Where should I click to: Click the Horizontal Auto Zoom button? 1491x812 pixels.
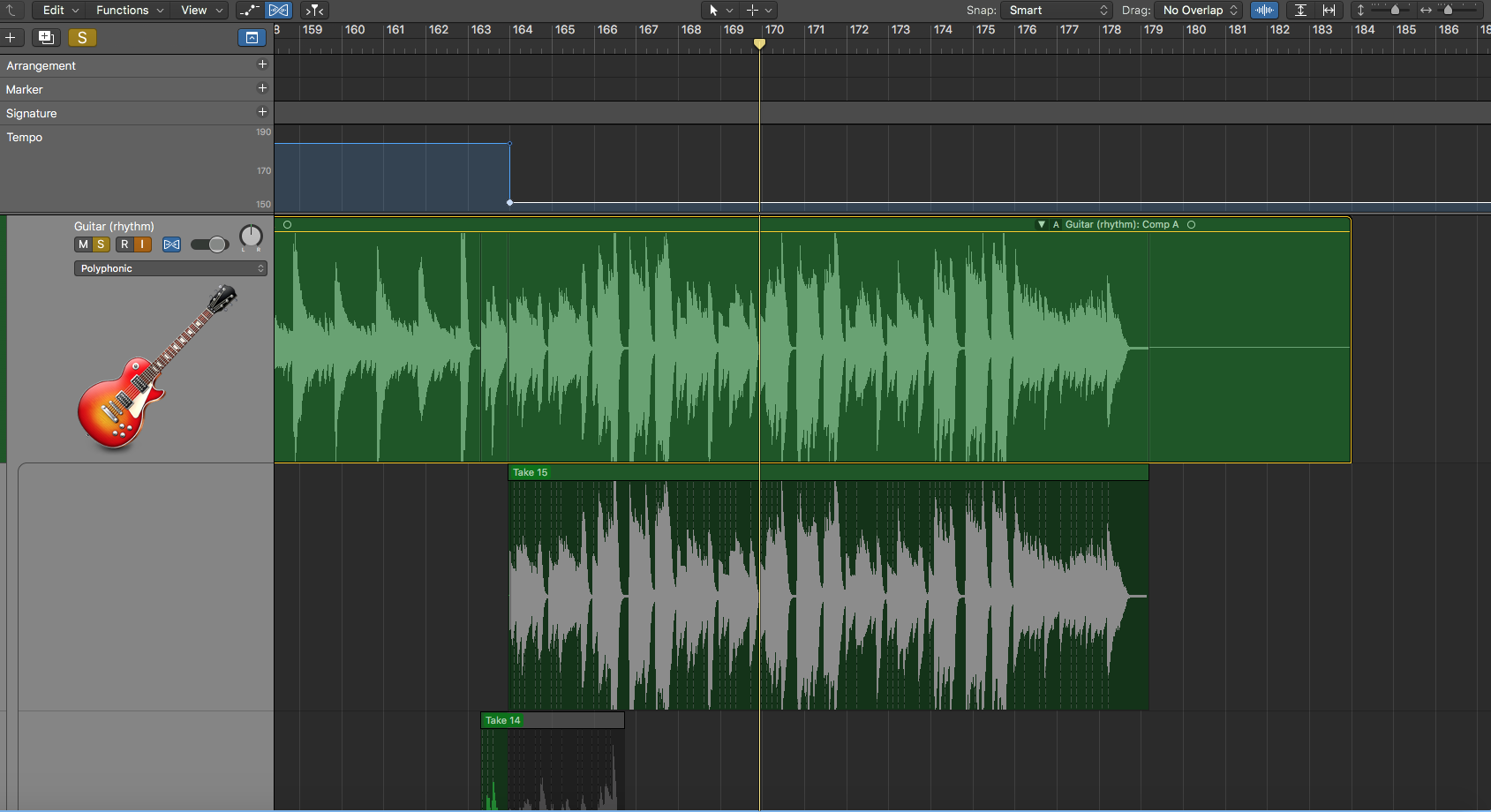pyautogui.click(x=1329, y=10)
